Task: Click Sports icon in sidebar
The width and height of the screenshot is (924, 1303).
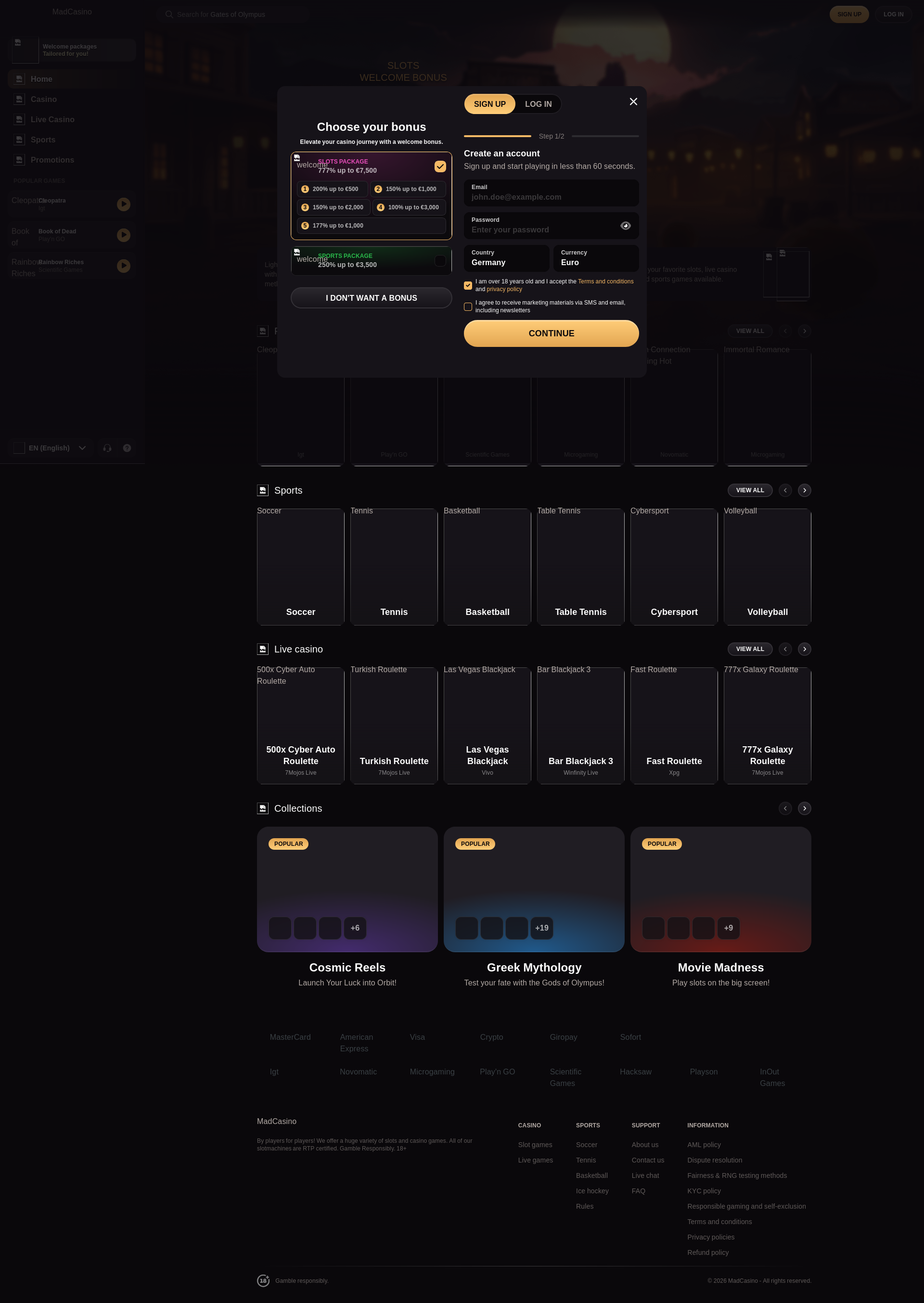Action: (x=19, y=140)
